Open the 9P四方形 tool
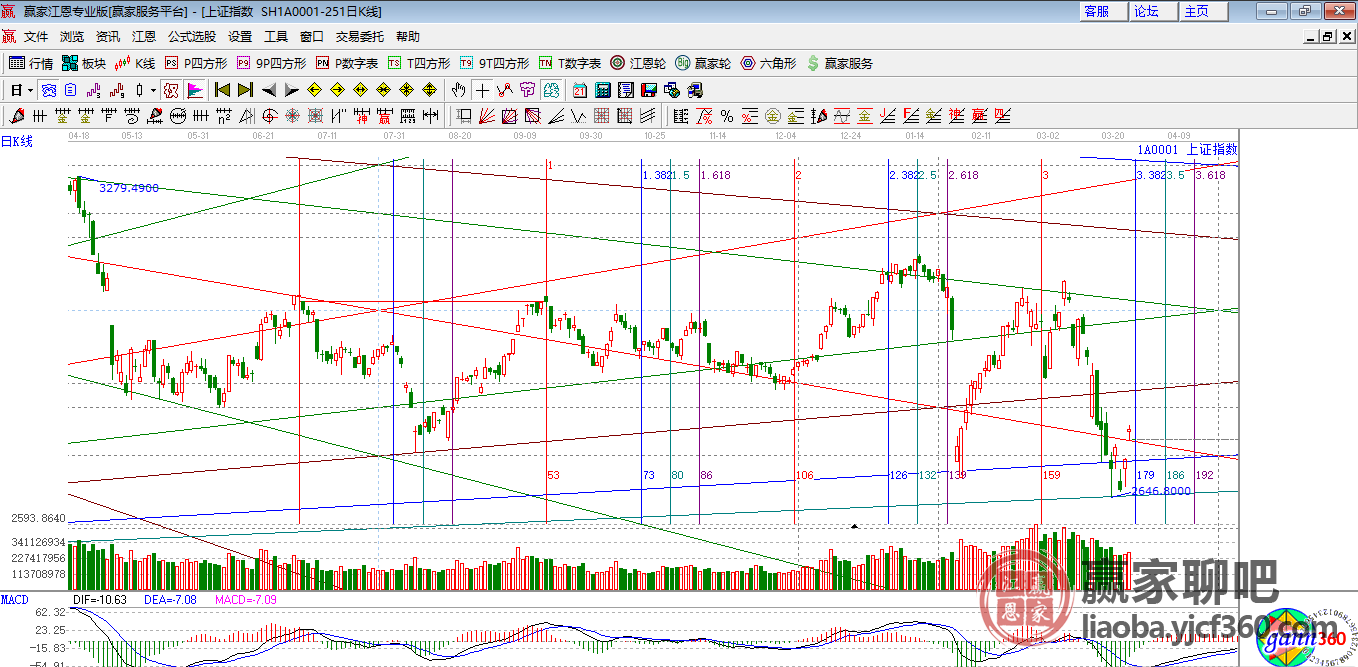The width and height of the screenshot is (1358, 667). click(x=272, y=63)
